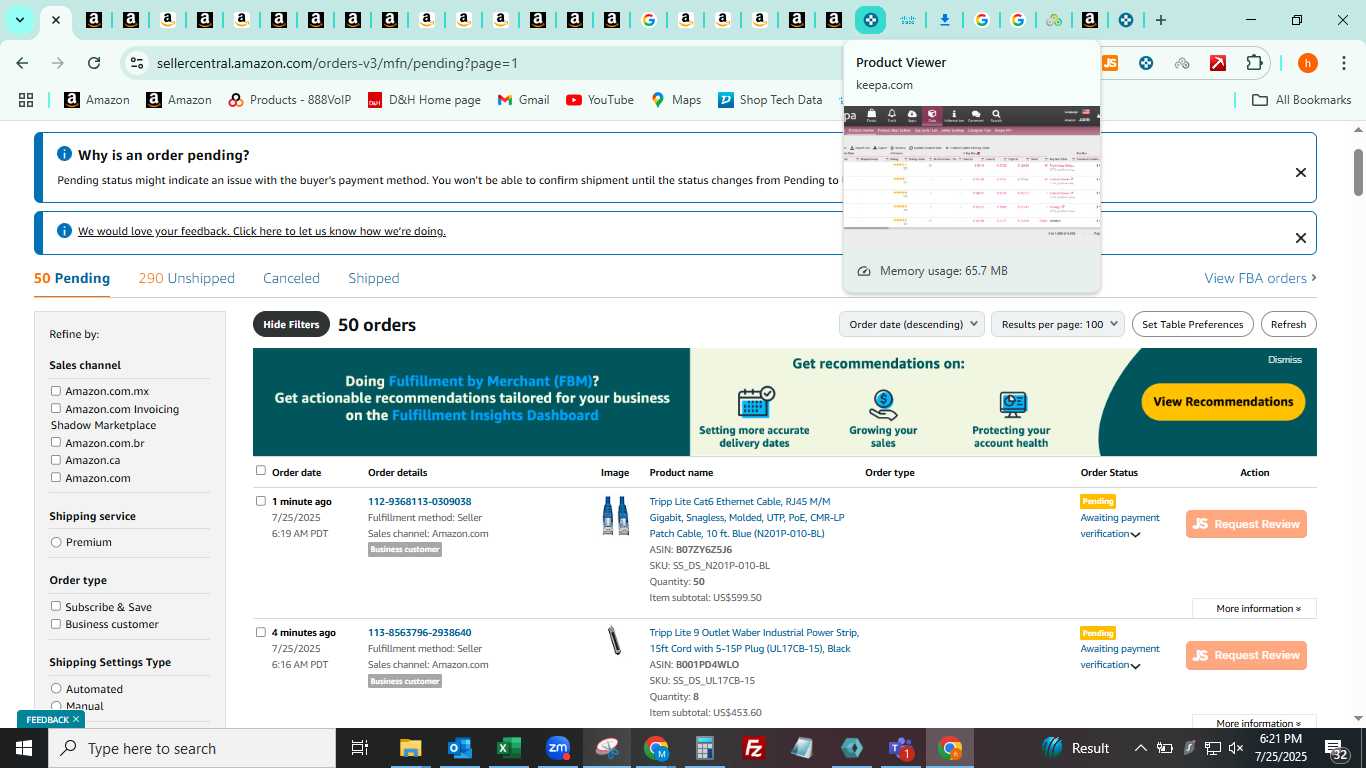Switch to the Canceled orders tab
The width and height of the screenshot is (1366, 768).
coord(291,278)
